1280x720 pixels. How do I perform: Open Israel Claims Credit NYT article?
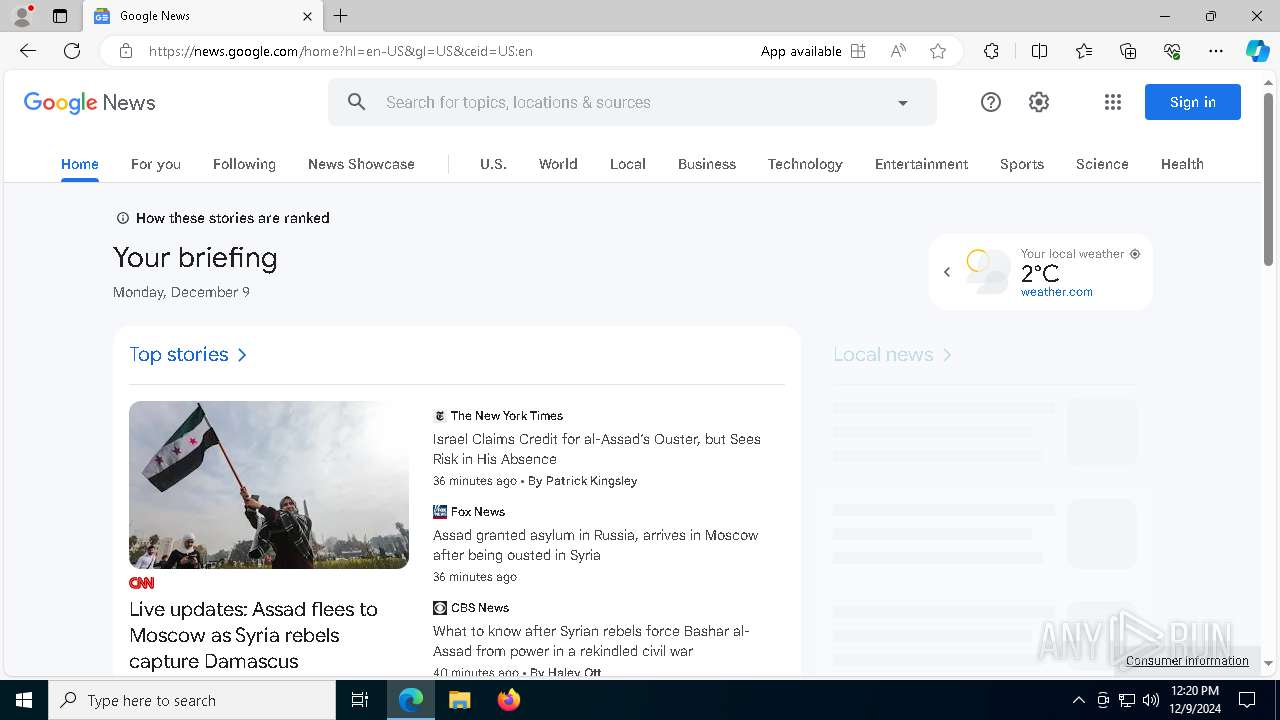[x=597, y=449]
